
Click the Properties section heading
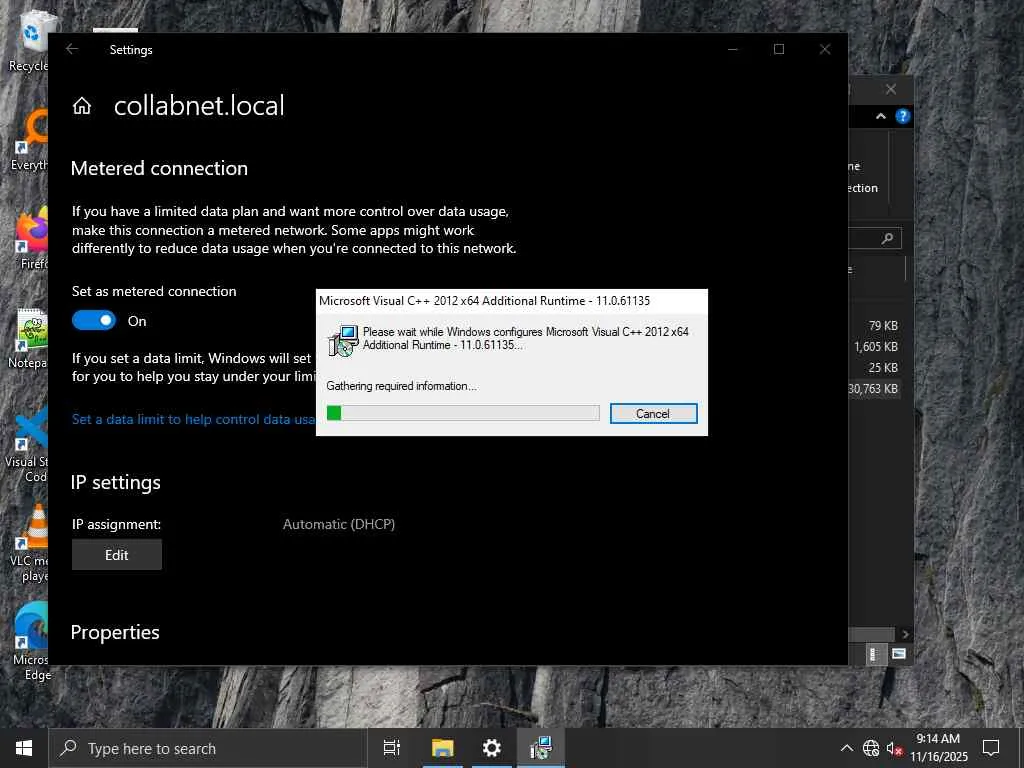(115, 632)
